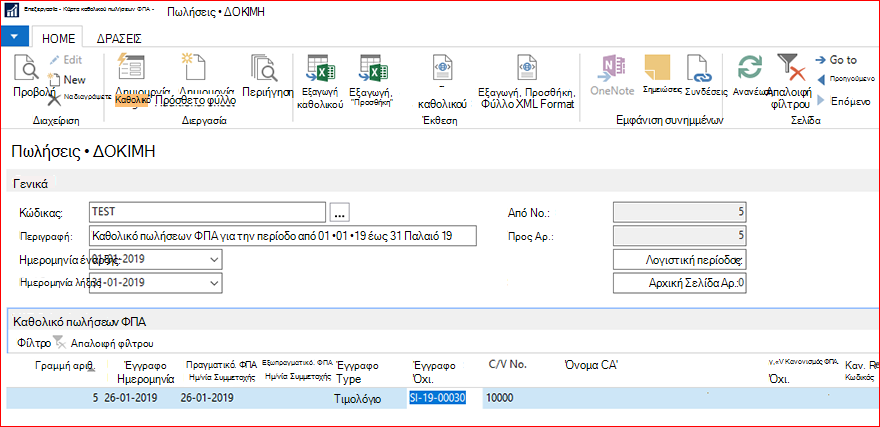Click the Περιήγηση navigate icon
880x427 pixels.
(264, 67)
